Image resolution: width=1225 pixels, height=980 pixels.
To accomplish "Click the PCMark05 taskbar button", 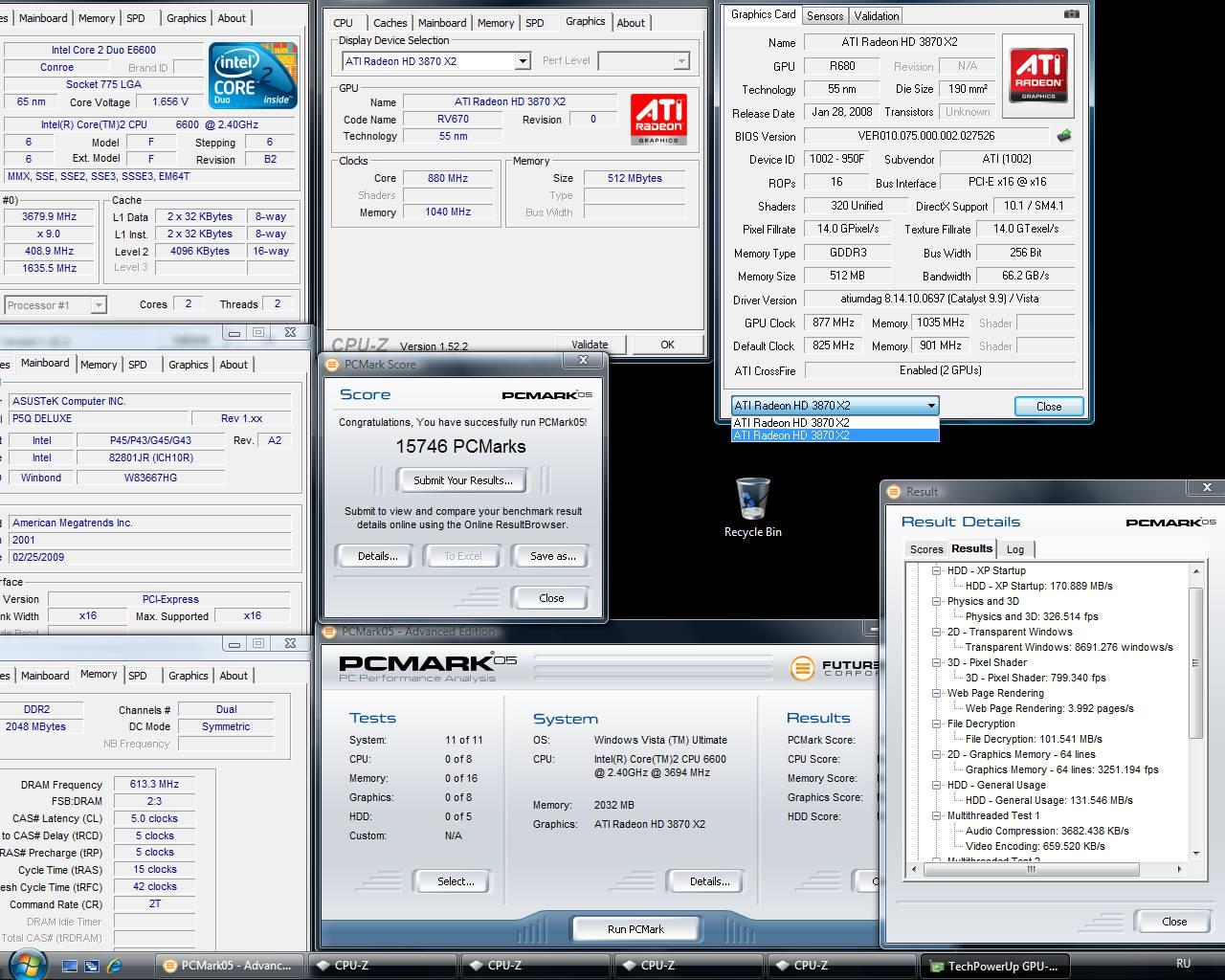I will [229, 966].
